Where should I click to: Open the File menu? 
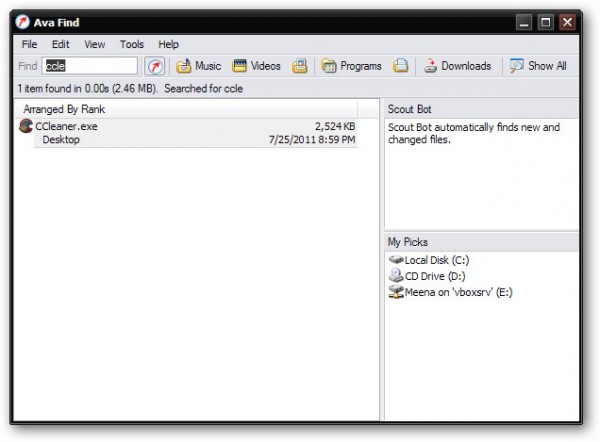29,44
